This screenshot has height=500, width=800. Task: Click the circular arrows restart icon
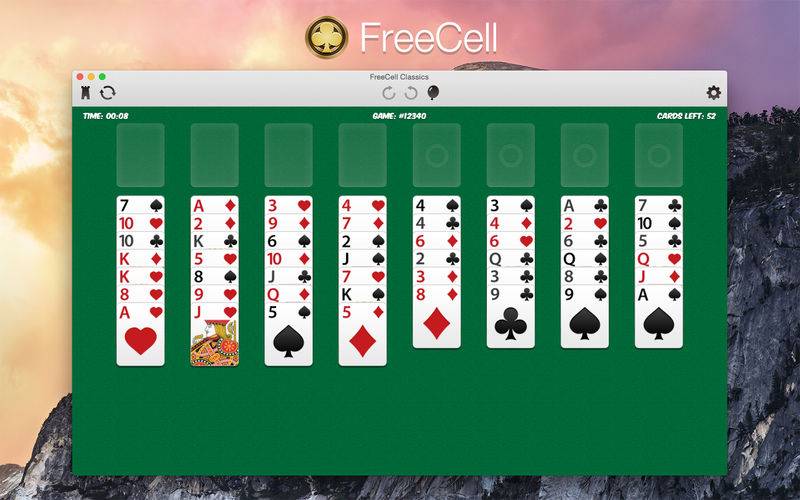108,93
